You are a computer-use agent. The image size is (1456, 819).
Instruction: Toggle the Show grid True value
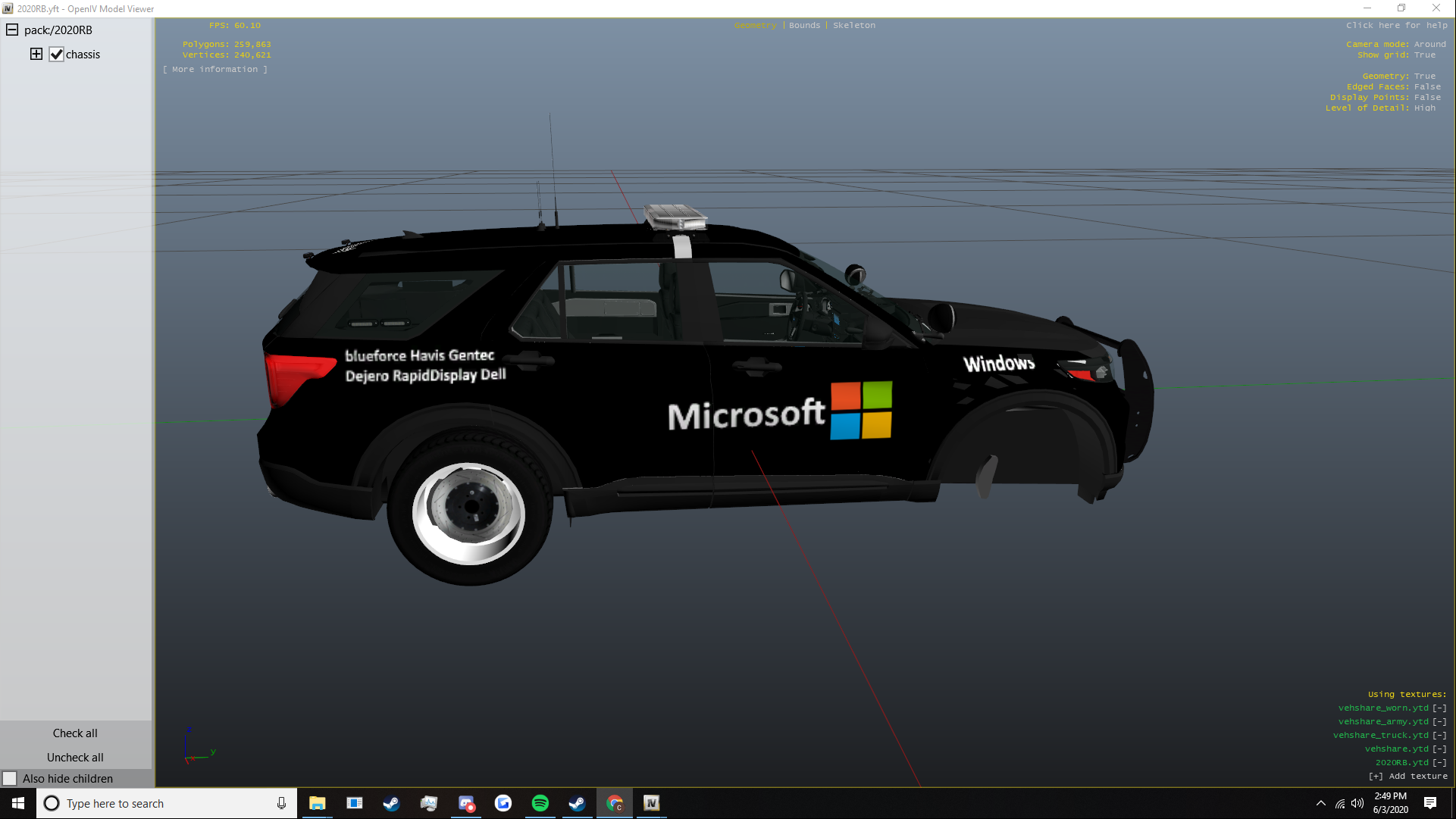click(x=1424, y=55)
